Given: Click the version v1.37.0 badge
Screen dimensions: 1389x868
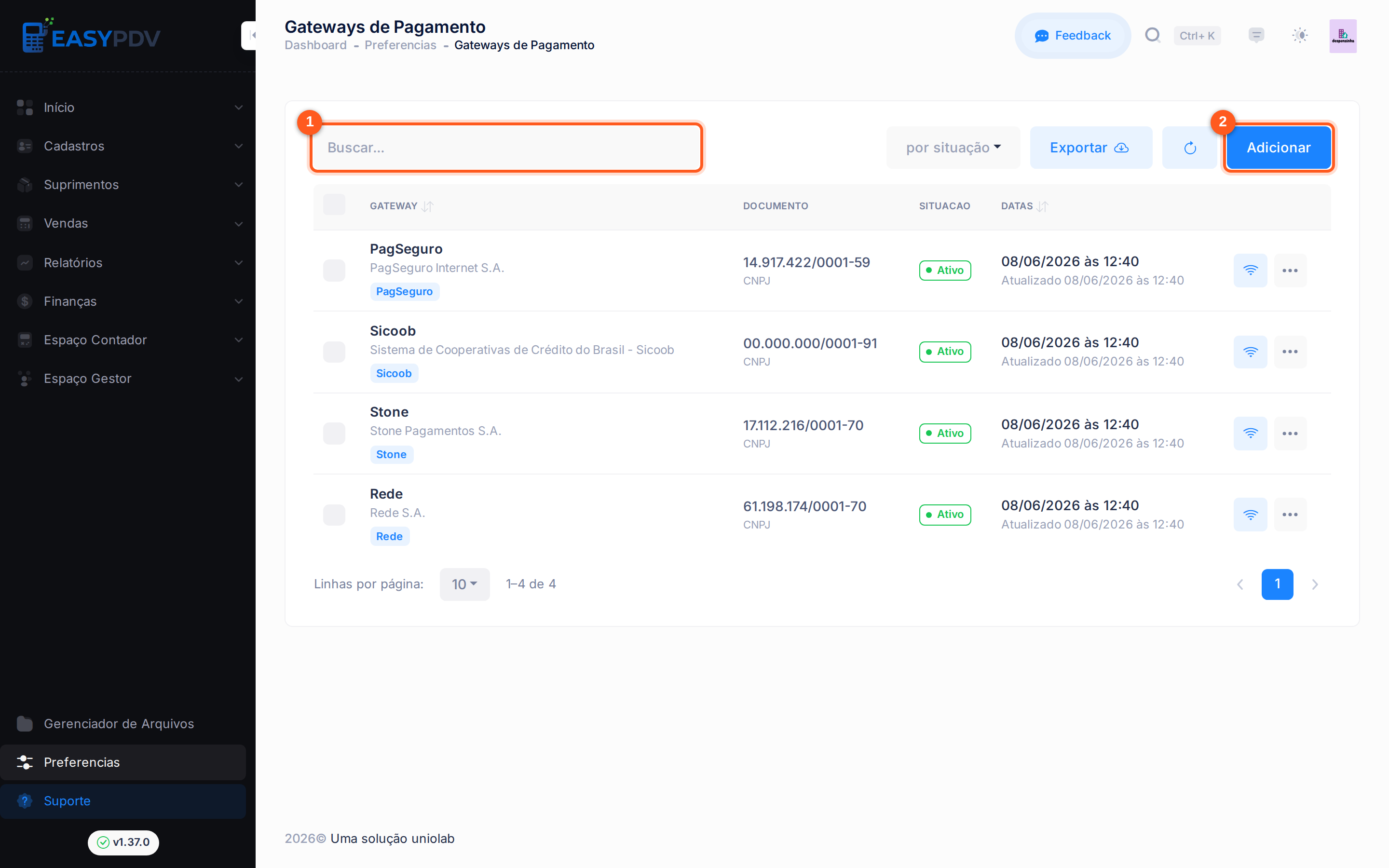Looking at the screenshot, I should (x=123, y=842).
